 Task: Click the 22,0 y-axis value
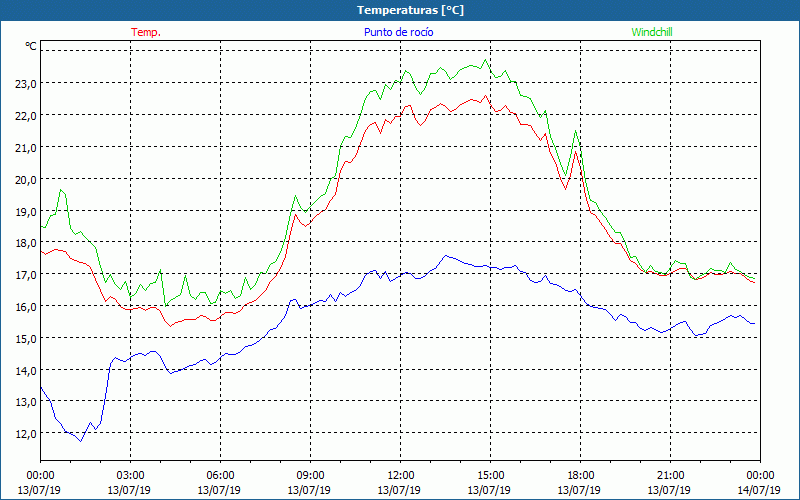click(26, 116)
